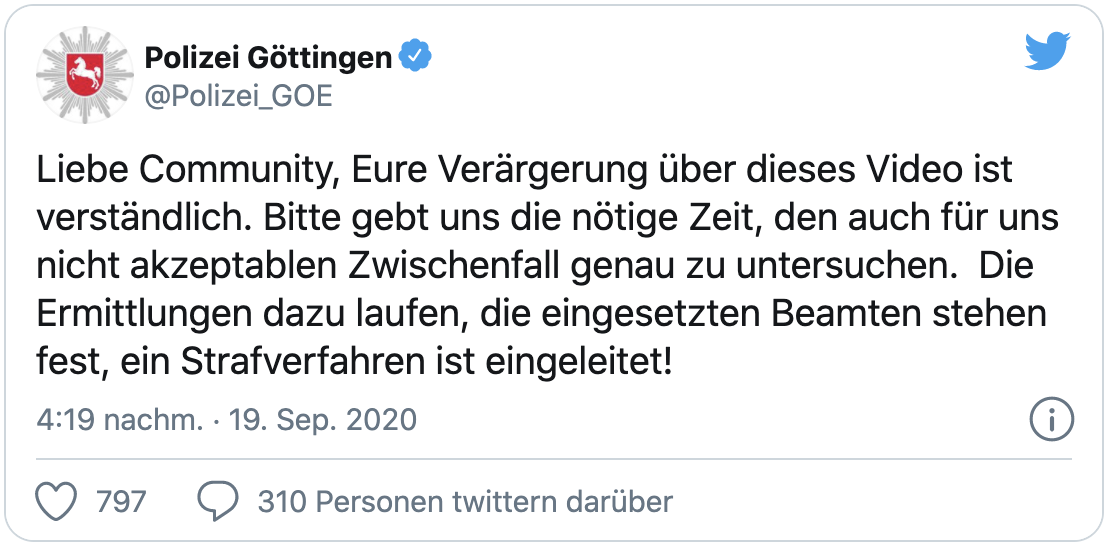Click the blue verified badge
This screenshot has width=1106, height=544.
(x=415, y=56)
